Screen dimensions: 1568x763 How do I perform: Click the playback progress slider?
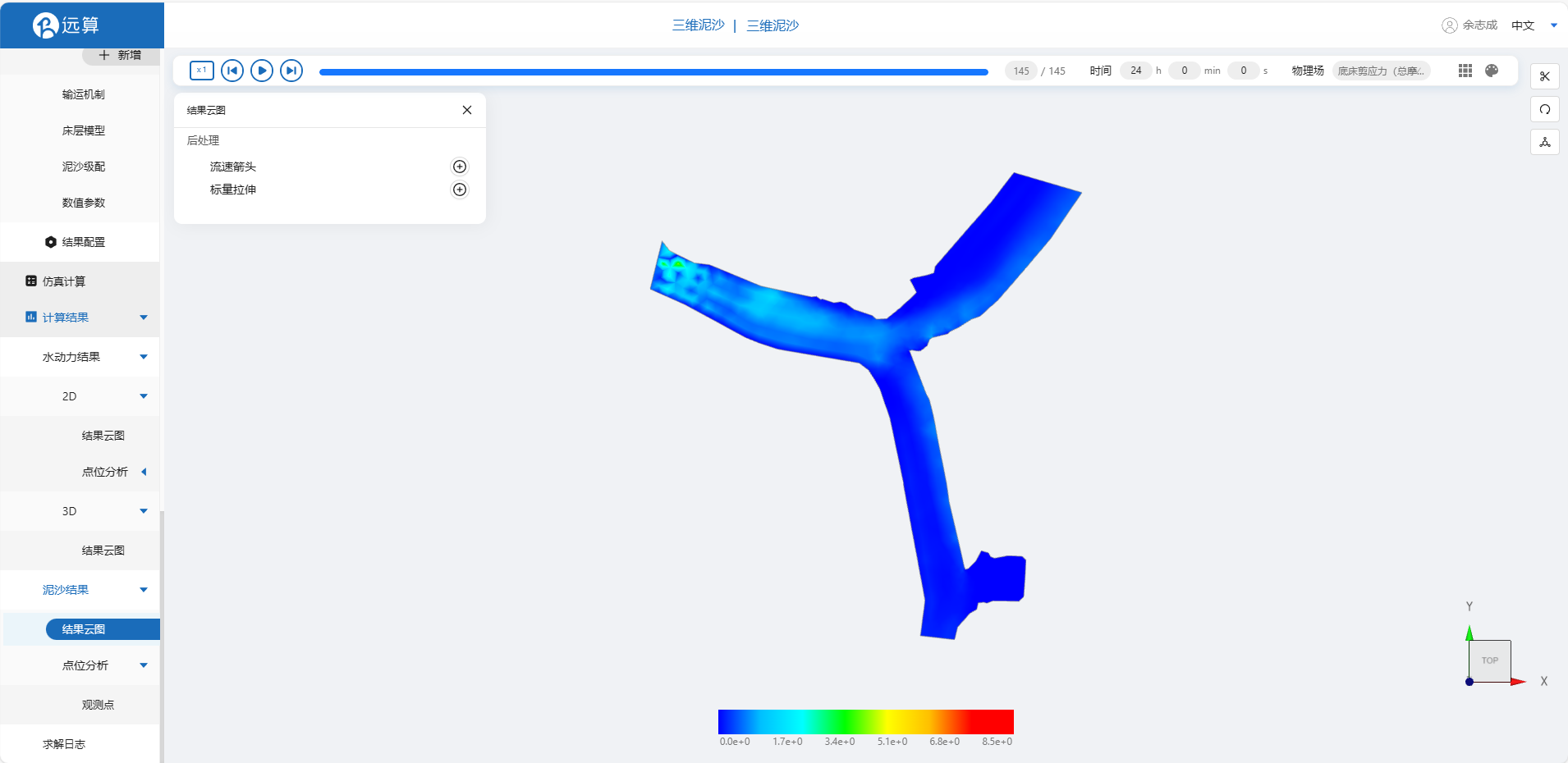pos(653,71)
